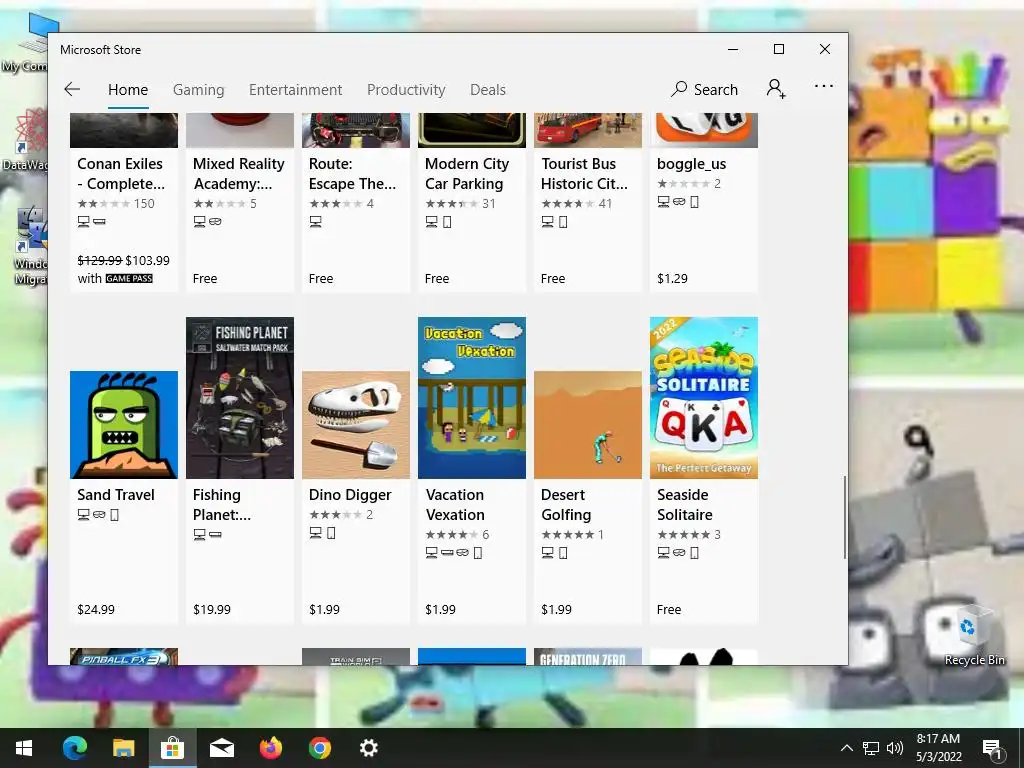Image resolution: width=1024 pixels, height=768 pixels.
Task: Open the Deals tab
Action: (488, 89)
